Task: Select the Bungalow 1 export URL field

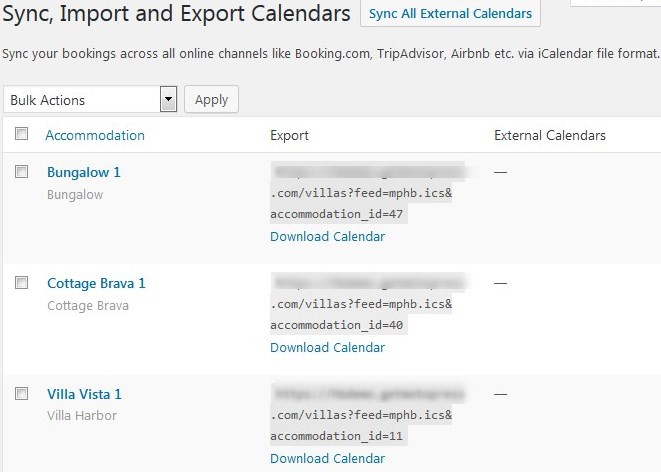Action: pos(367,193)
